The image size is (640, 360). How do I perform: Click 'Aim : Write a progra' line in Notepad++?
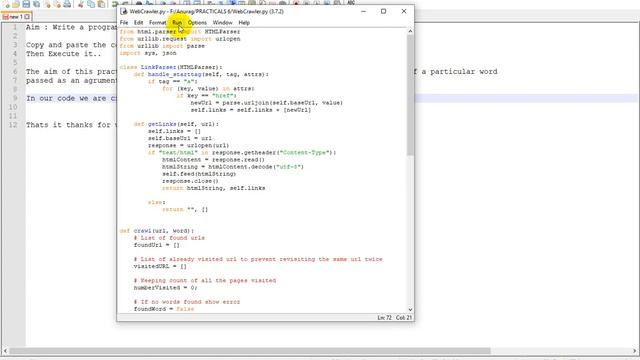pos(71,27)
